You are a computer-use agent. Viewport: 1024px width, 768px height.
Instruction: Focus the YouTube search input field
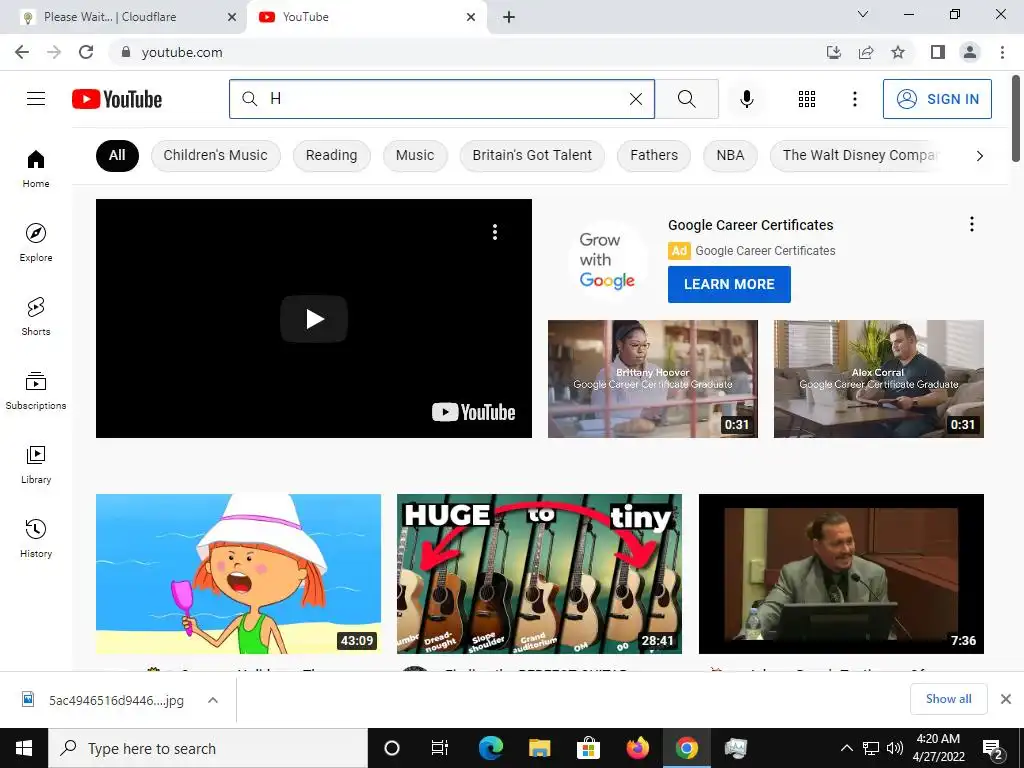pyautogui.click(x=442, y=99)
